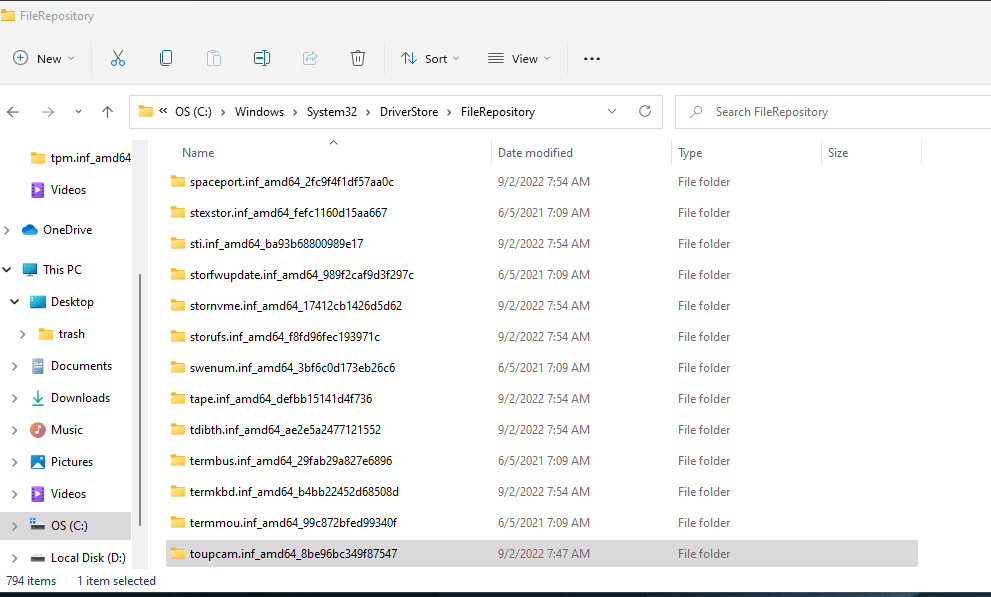The width and height of the screenshot is (991, 597).
Task: Select Videos under This PC in sidebar
Action: [x=66, y=494]
